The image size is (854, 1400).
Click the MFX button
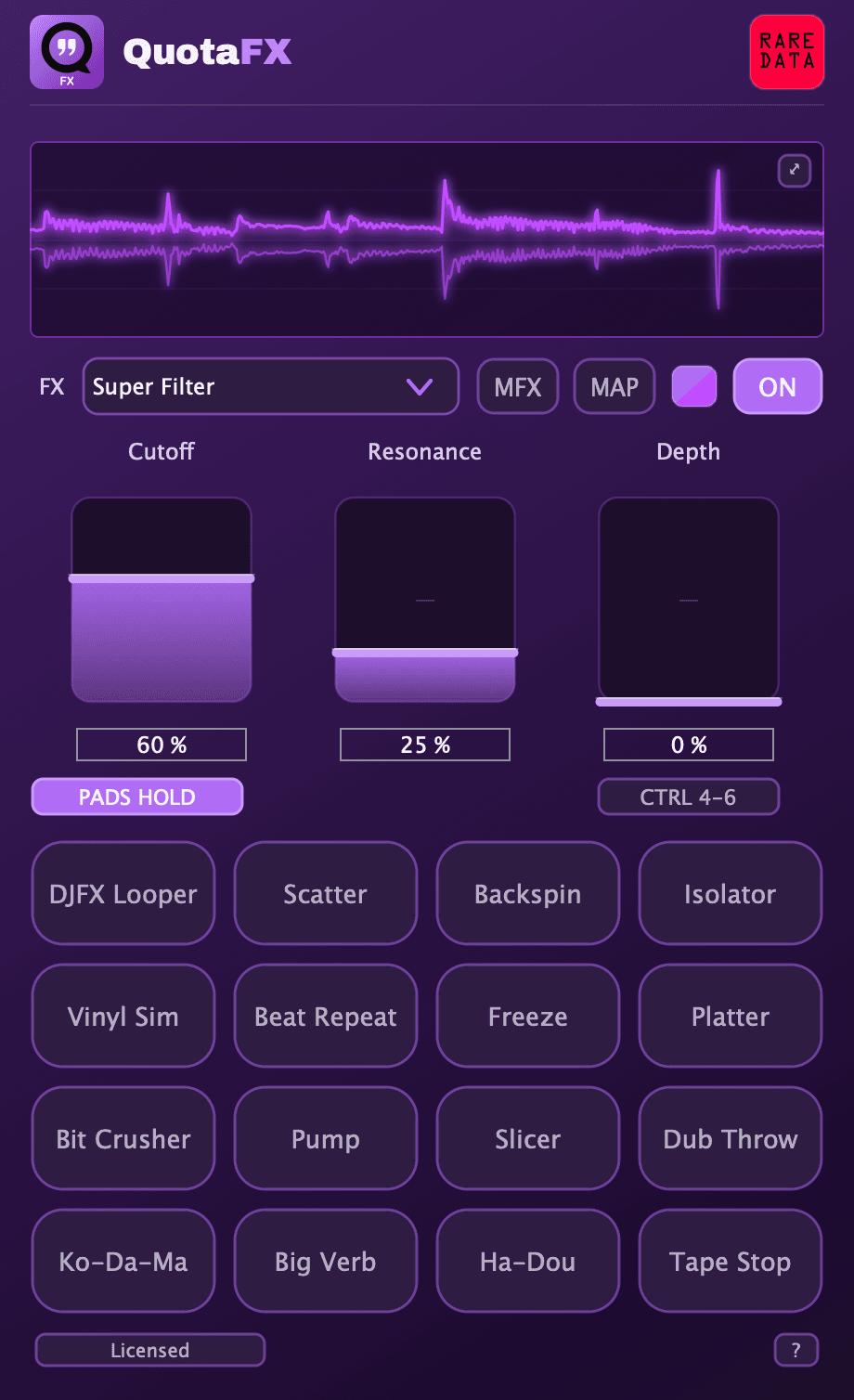[518, 386]
